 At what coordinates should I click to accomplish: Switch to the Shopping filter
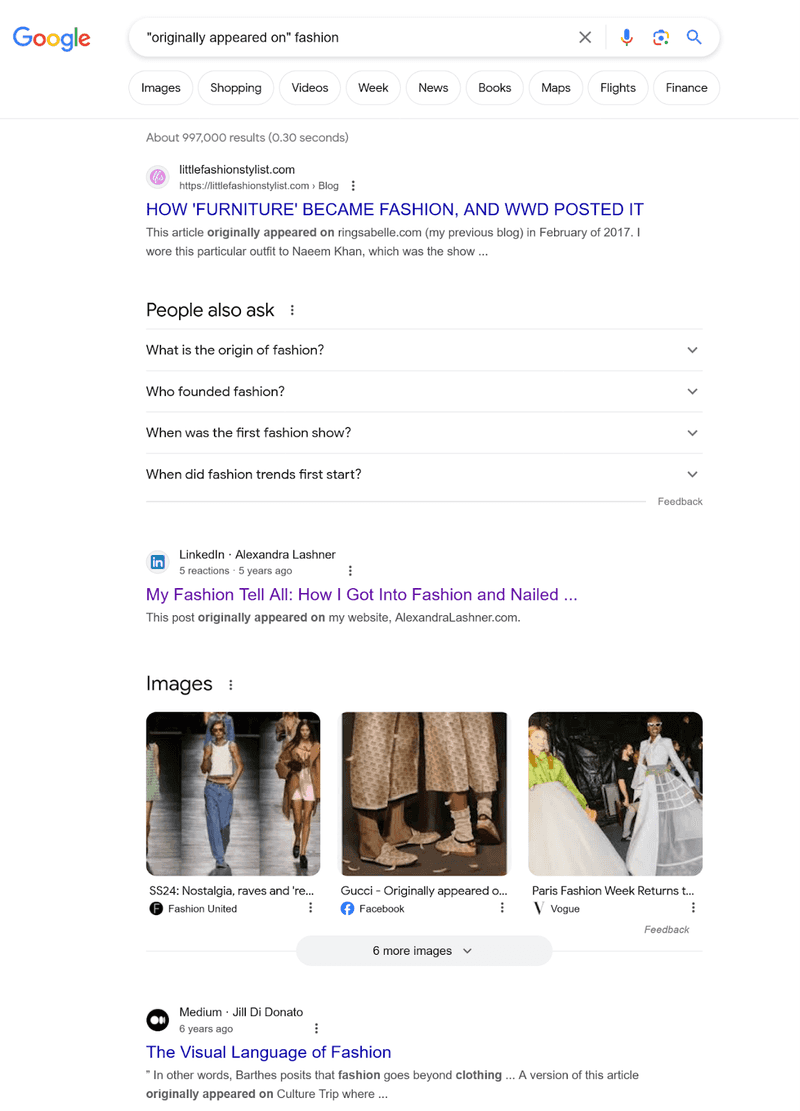[236, 88]
